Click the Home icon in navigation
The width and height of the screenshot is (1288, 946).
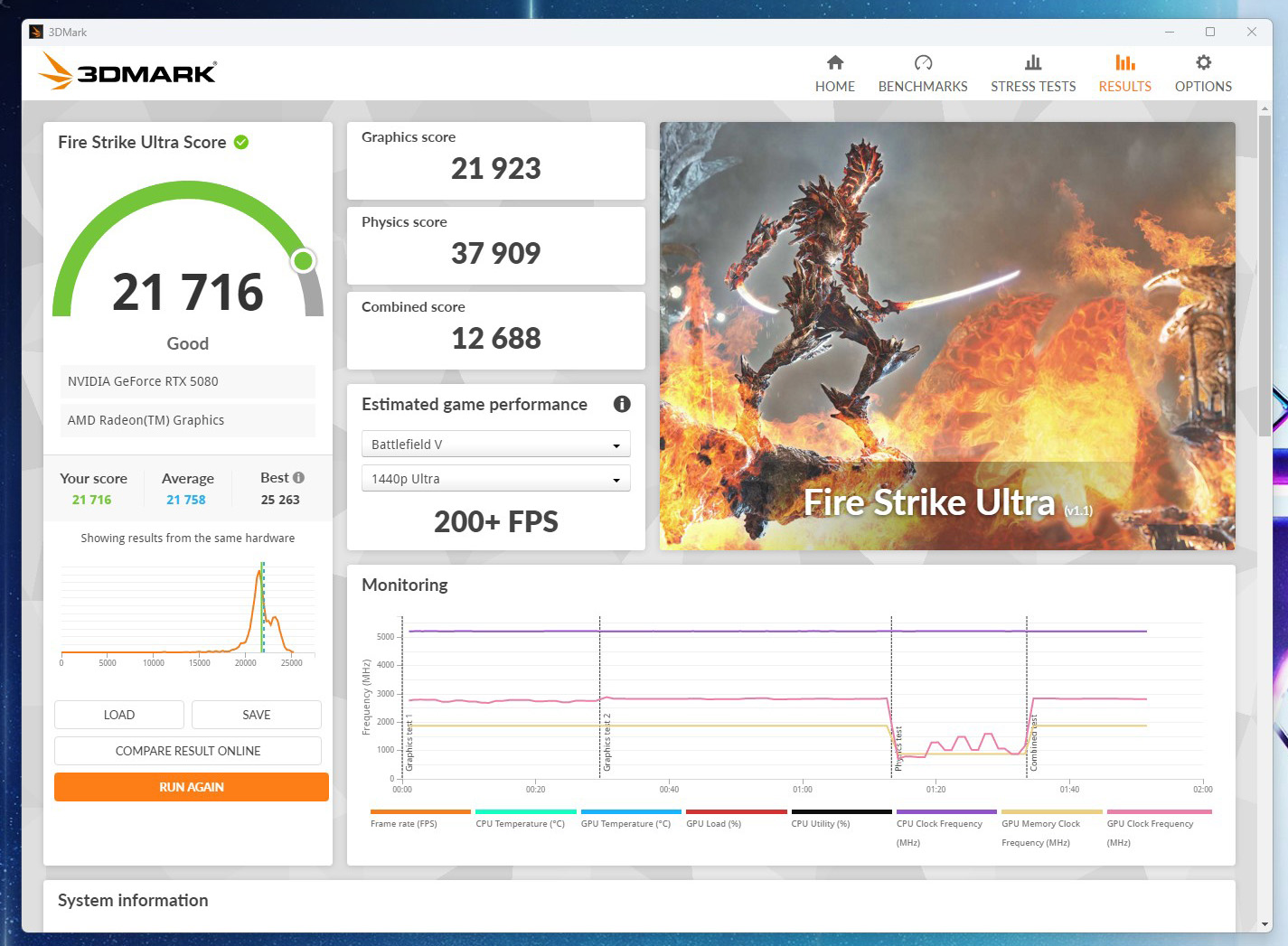click(834, 62)
